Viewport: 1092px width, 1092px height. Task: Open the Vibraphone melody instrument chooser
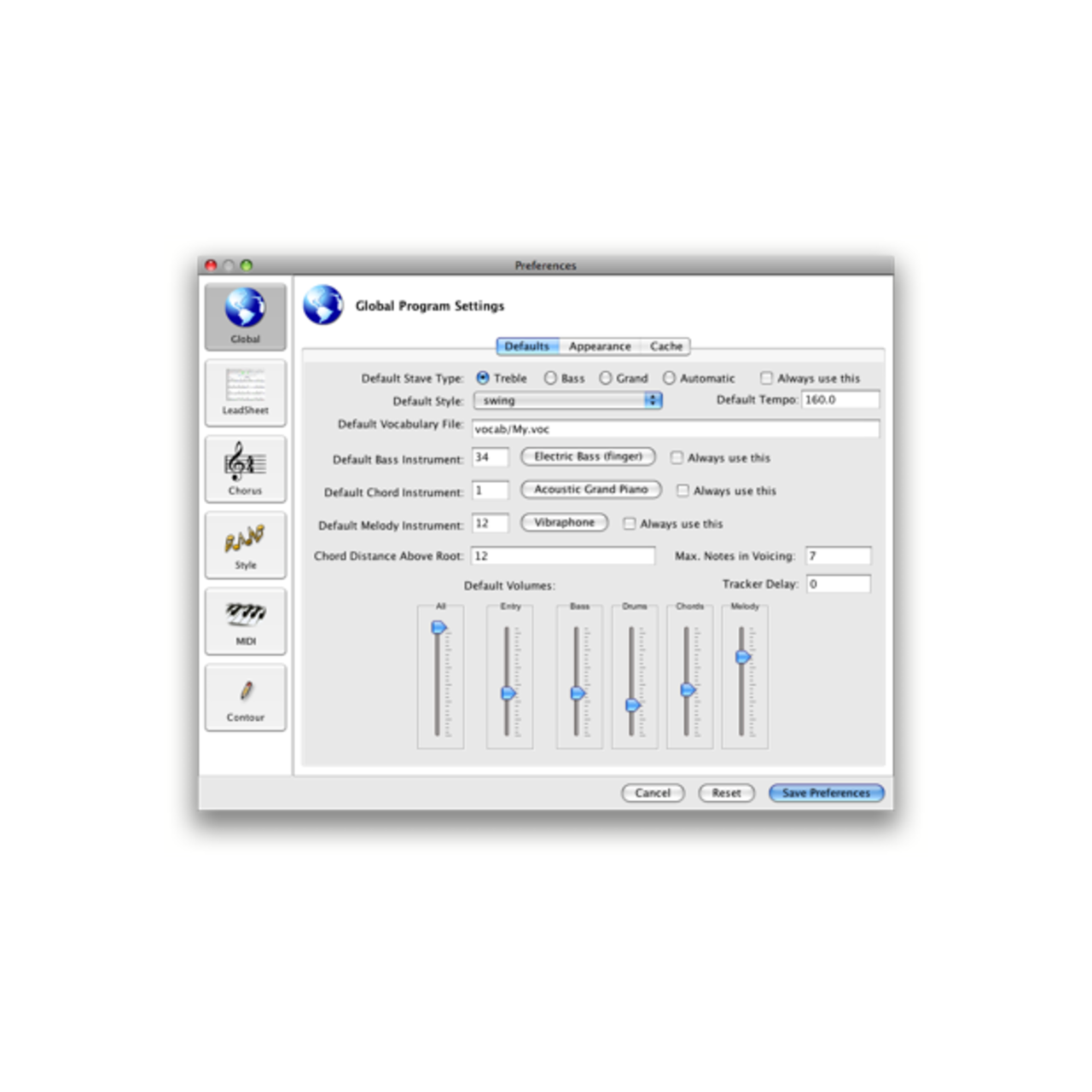(564, 523)
